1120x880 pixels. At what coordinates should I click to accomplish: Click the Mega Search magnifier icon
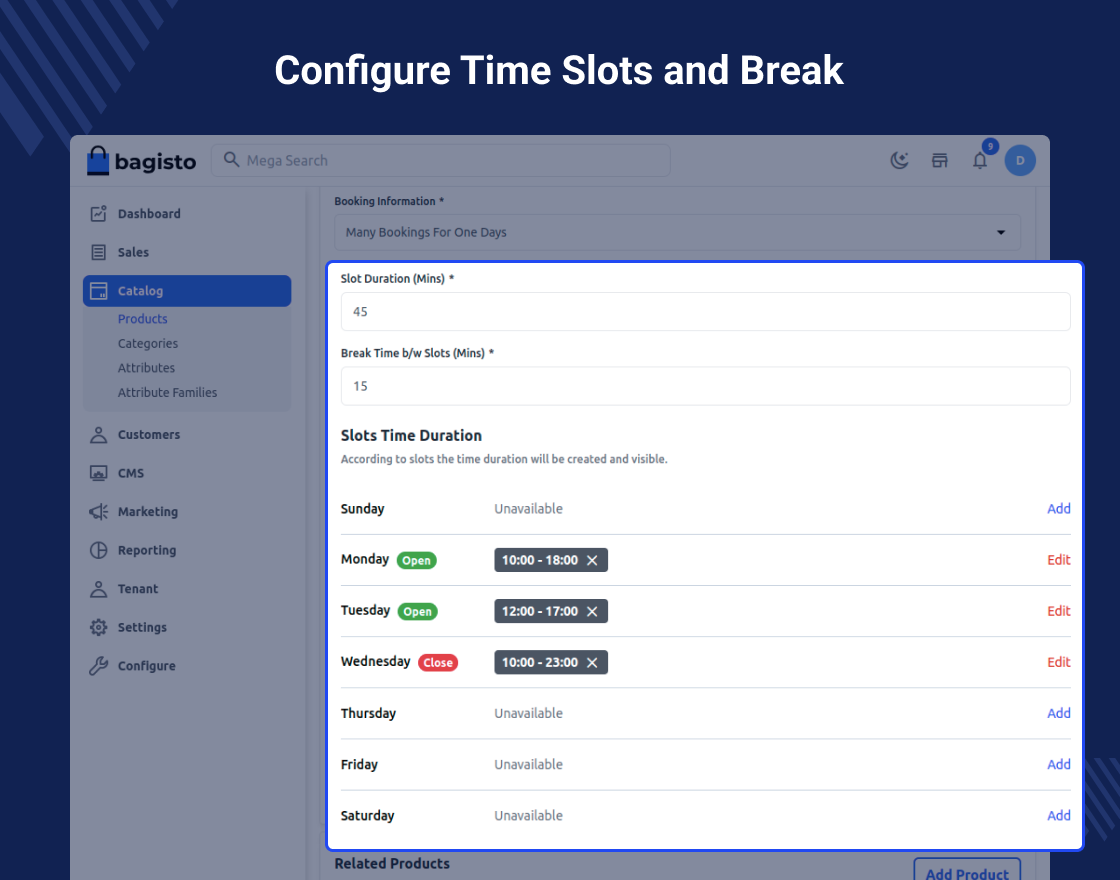pos(231,159)
